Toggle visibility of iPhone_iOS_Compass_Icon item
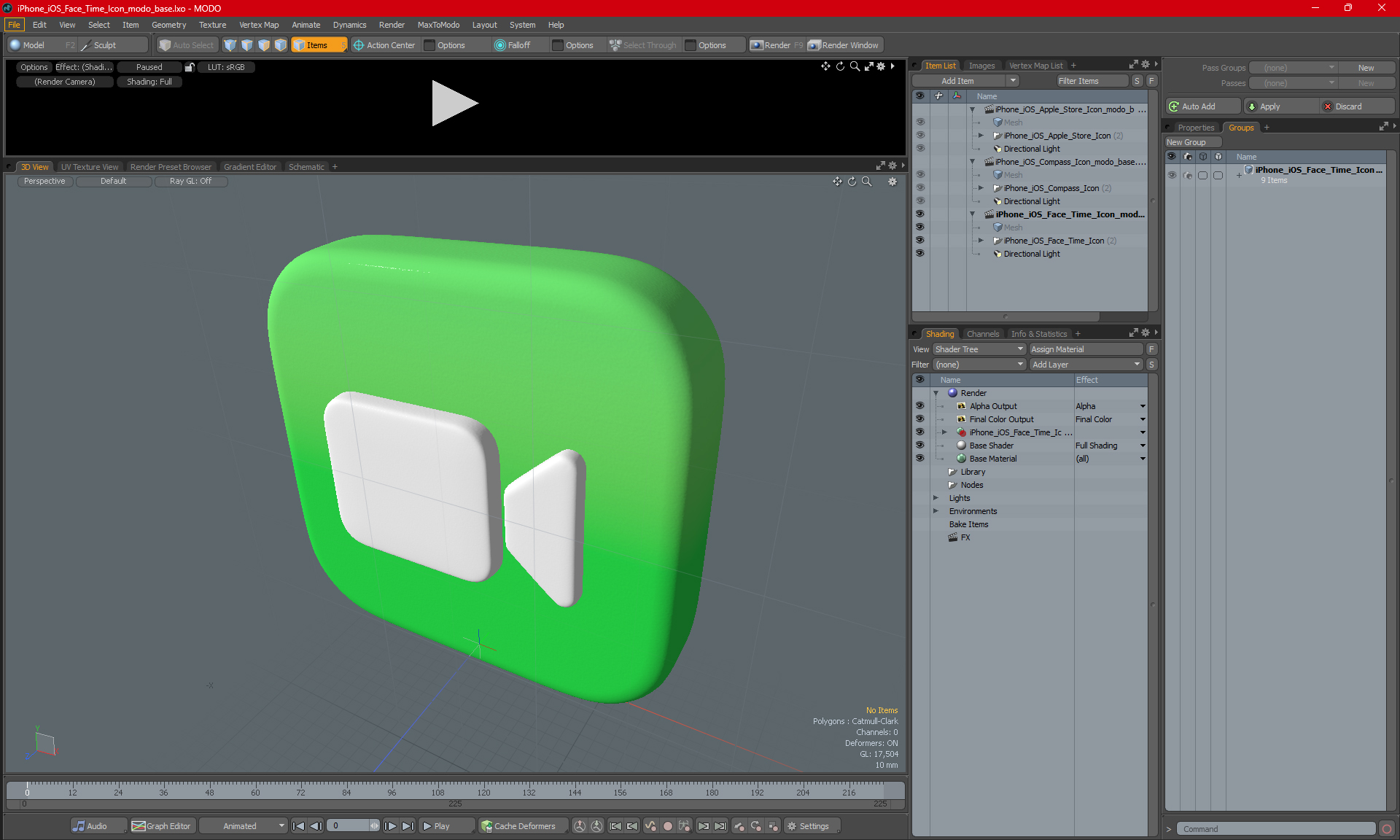Screen dimensions: 1400x840 [x=920, y=188]
